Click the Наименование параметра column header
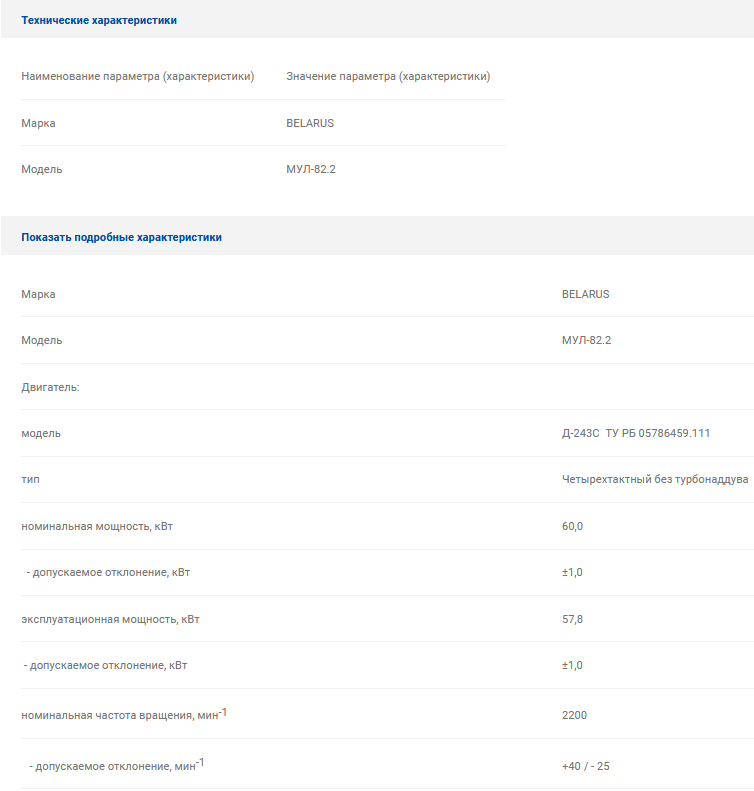Viewport: 754px width, 791px height. (x=138, y=76)
